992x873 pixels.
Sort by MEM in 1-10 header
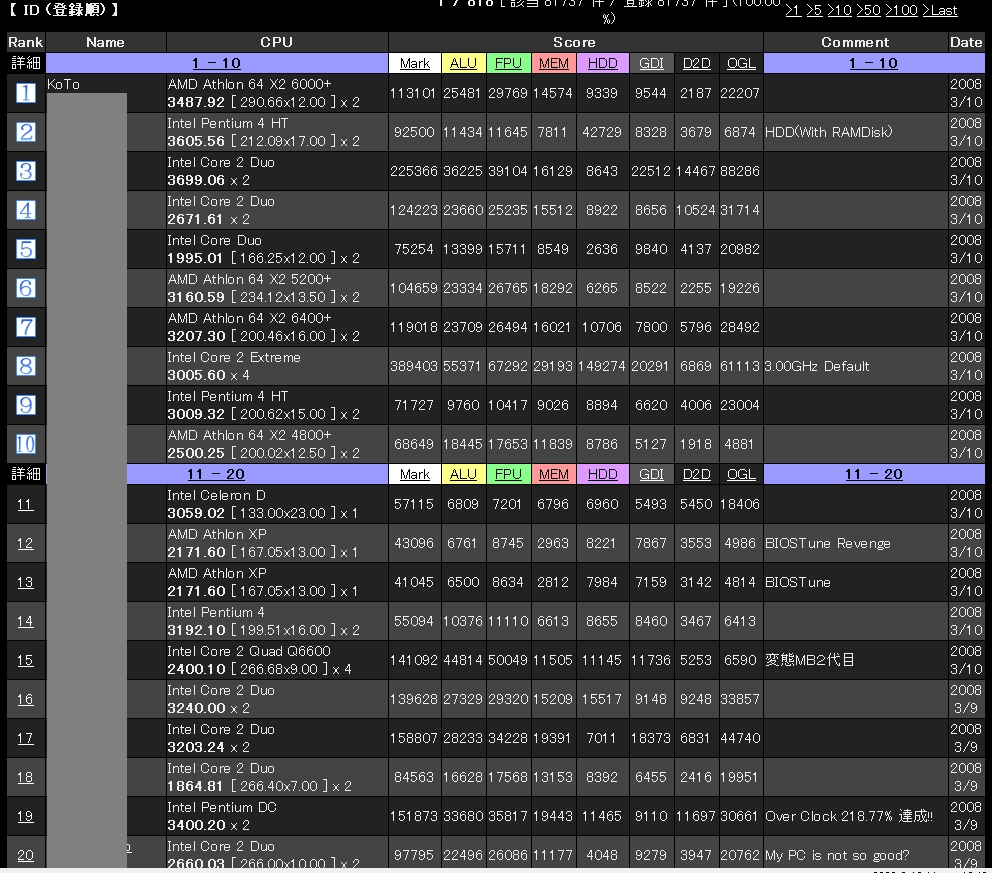(x=554, y=63)
